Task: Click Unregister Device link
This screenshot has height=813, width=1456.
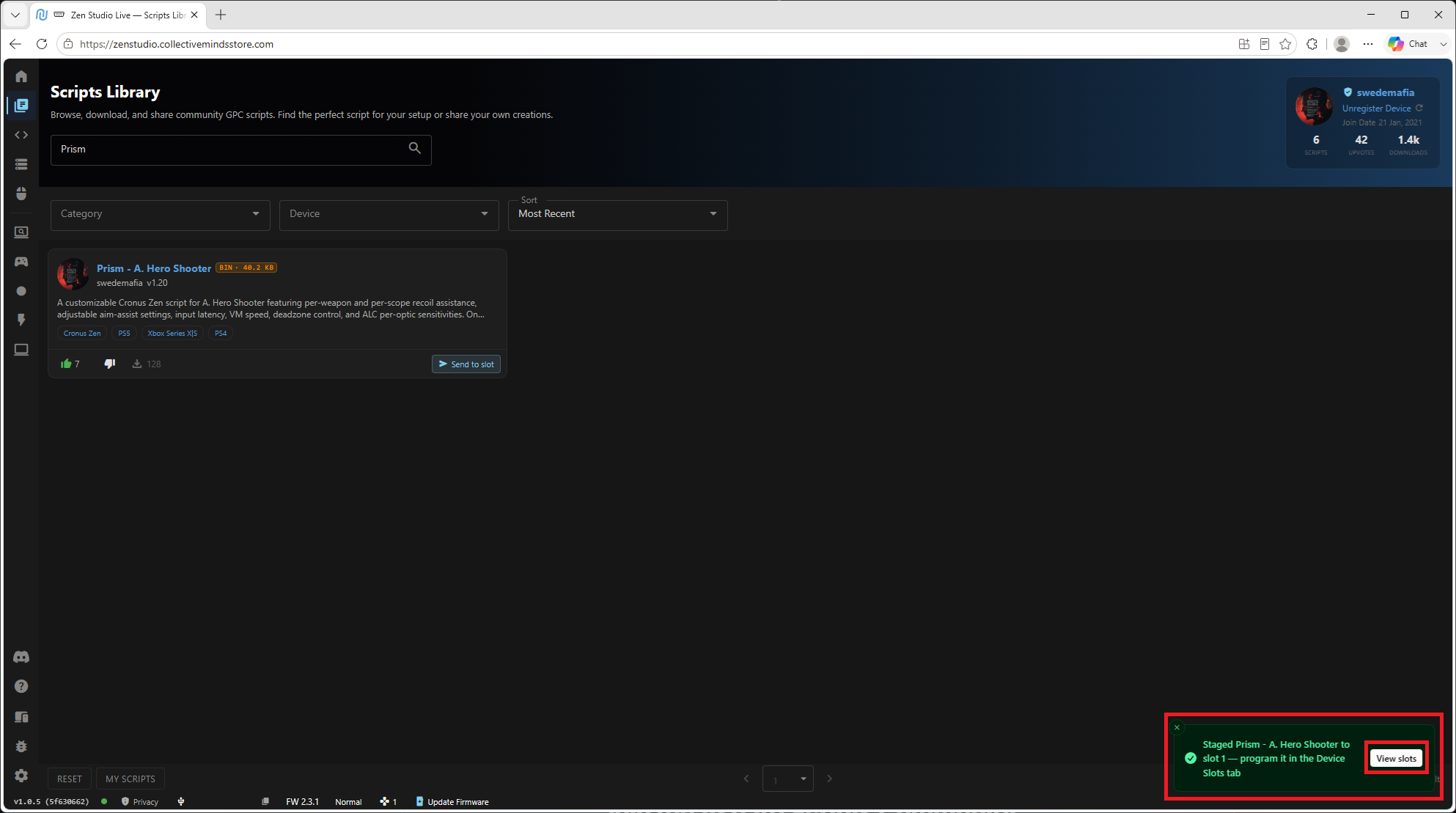Action: 1376,108
